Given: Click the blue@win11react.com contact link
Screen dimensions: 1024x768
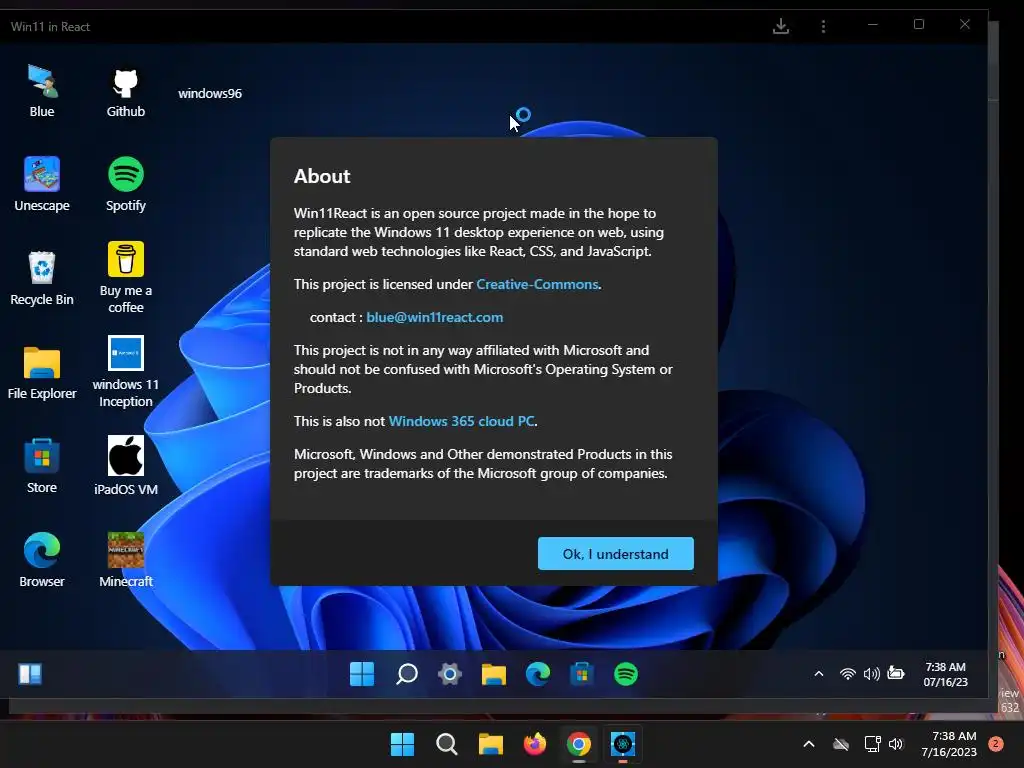Looking at the screenshot, I should [x=435, y=317].
